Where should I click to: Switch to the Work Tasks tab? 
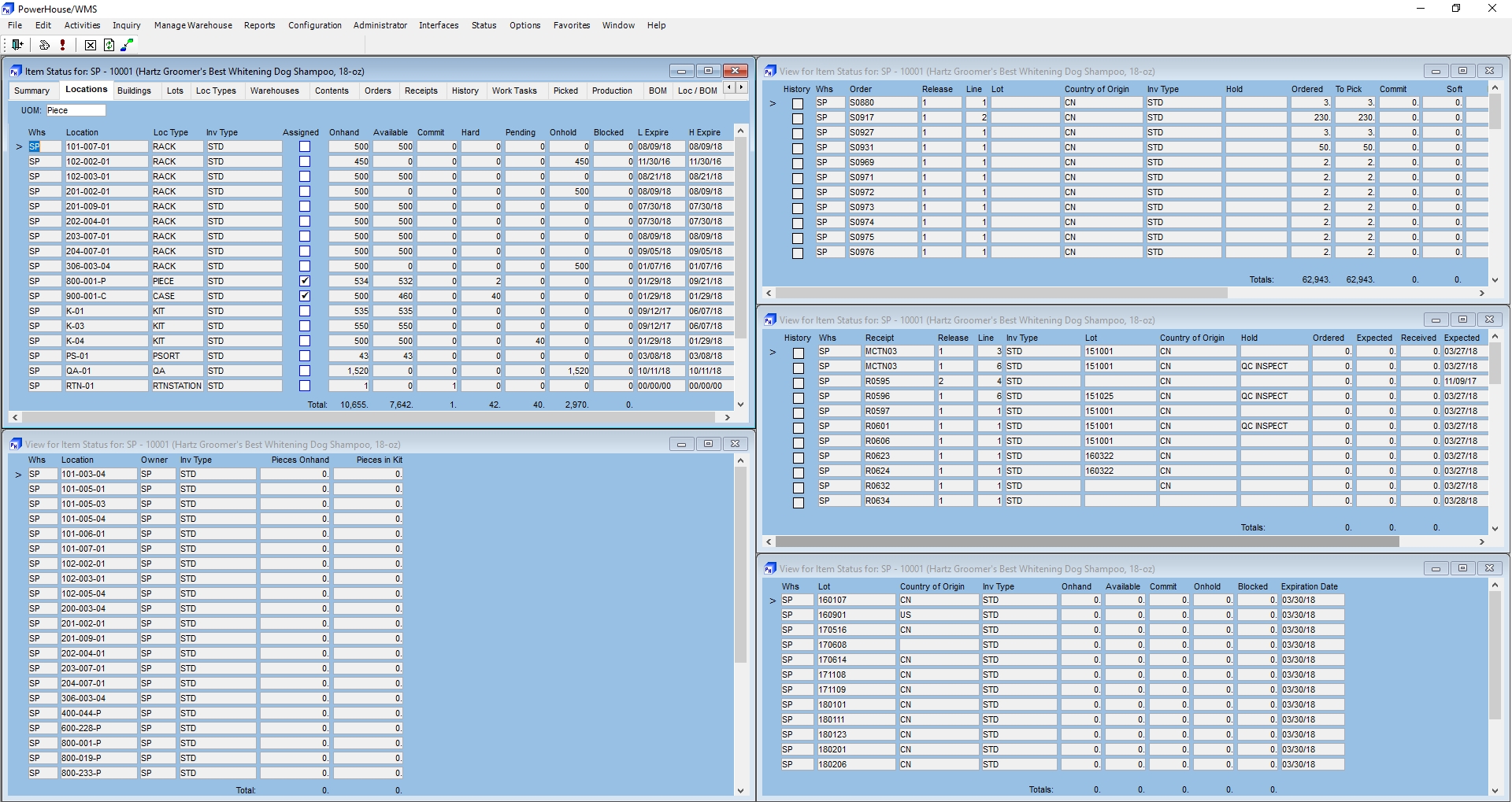pyautogui.click(x=514, y=91)
